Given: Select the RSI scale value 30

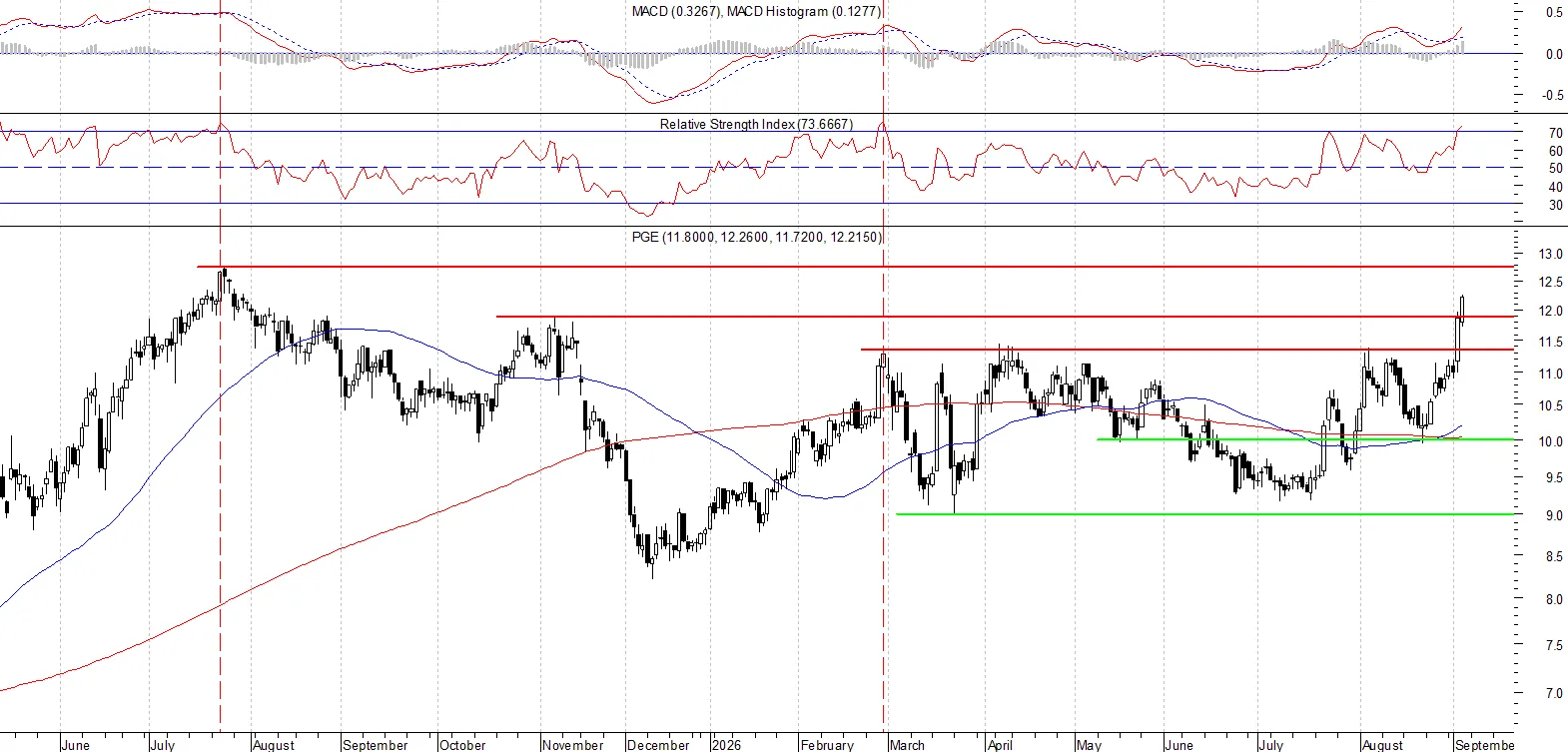Looking at the screenshot, I should coord(1555,206).
